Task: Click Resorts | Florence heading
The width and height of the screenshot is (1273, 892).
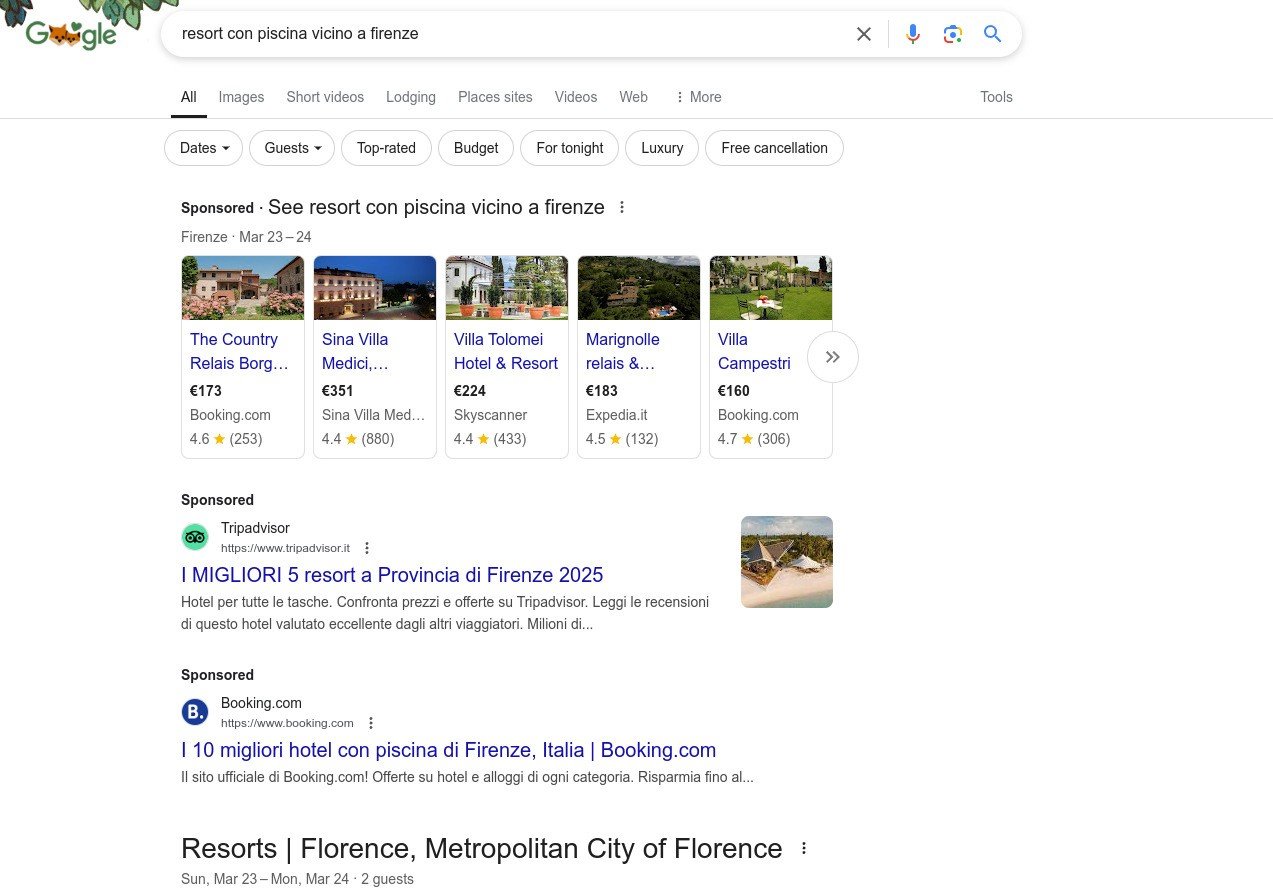Action: click(481, 848)
